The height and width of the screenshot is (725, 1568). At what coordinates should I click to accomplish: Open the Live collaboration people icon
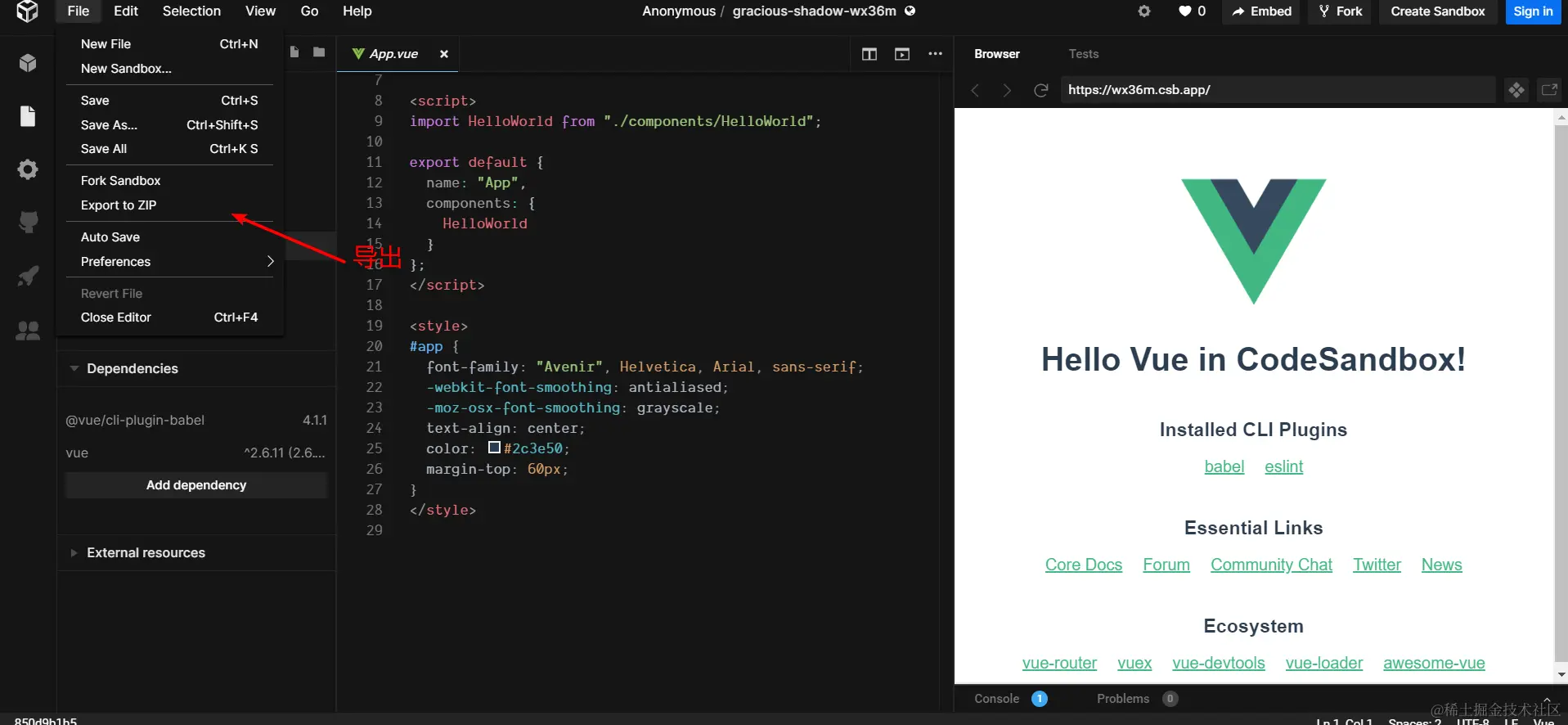tap(28, 331)
